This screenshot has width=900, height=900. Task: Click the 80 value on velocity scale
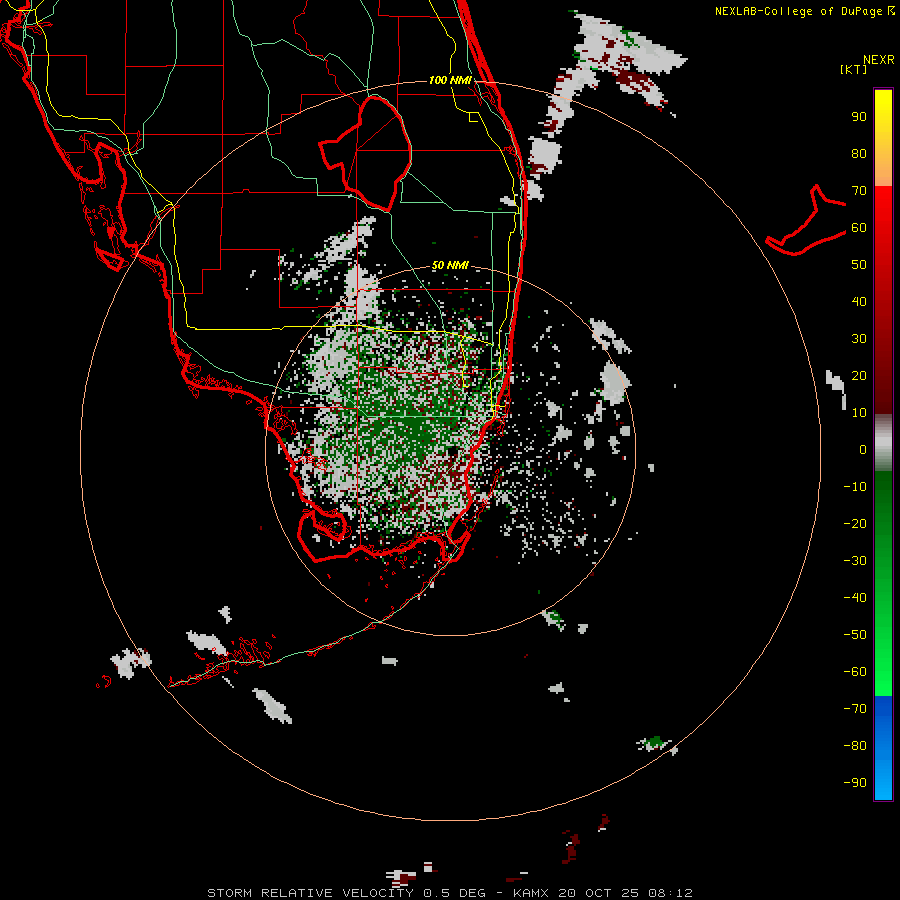(859, 154)
